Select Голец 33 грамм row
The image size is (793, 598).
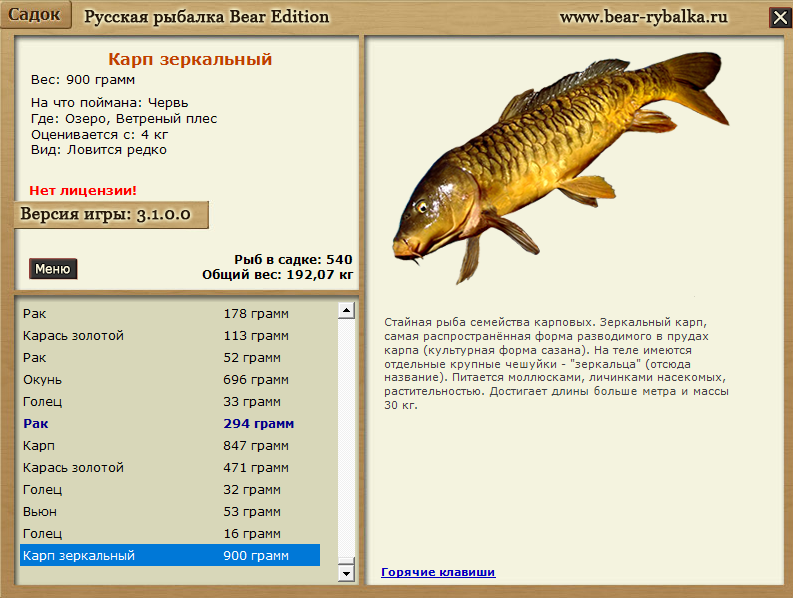click(170, 402)
